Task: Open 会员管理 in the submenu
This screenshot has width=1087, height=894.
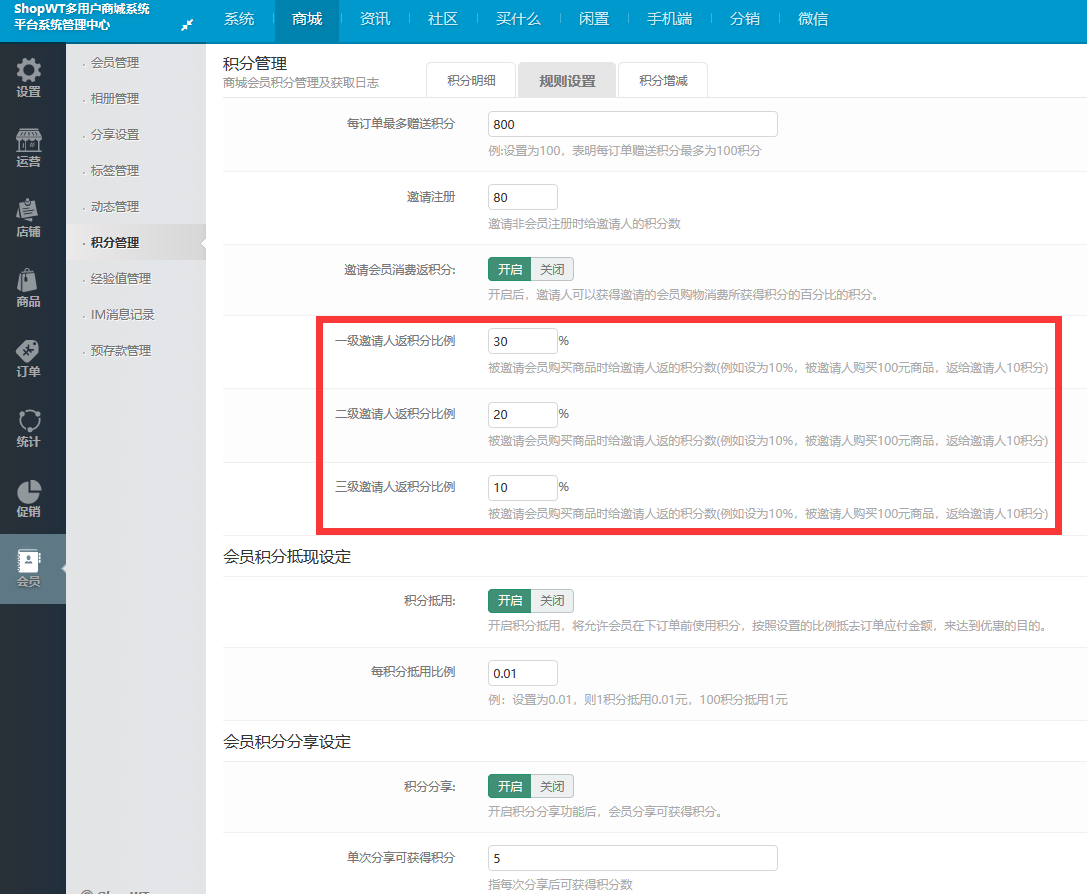Action: click(x=115, y=63)
